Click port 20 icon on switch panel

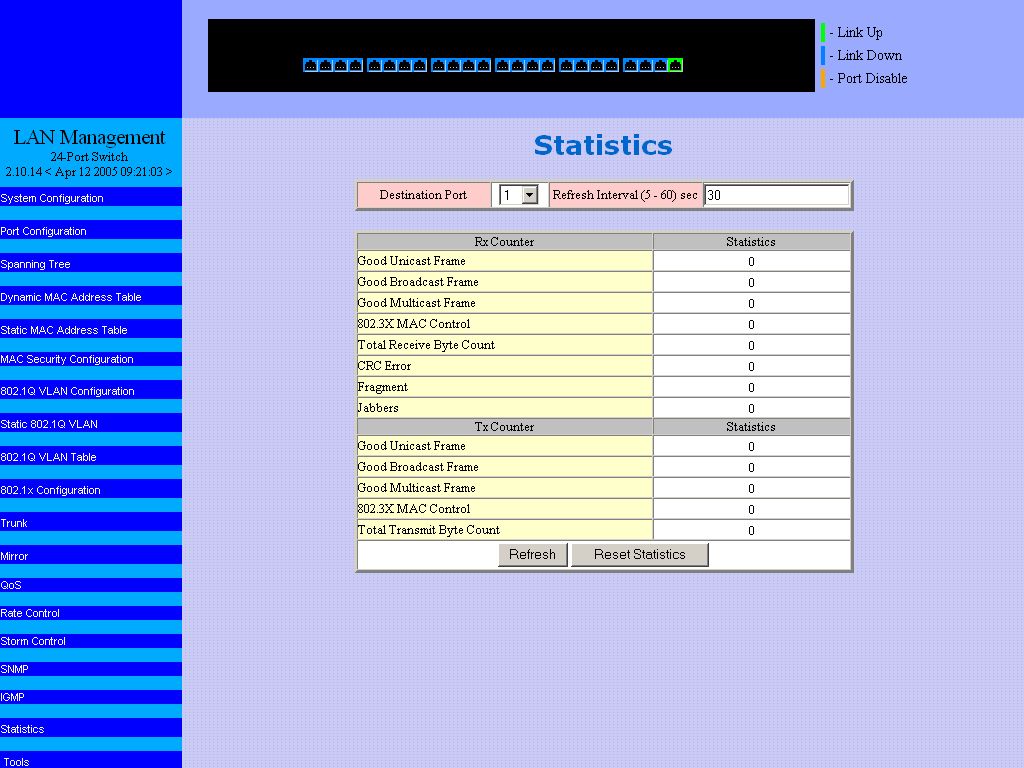(x=611, y=65)
